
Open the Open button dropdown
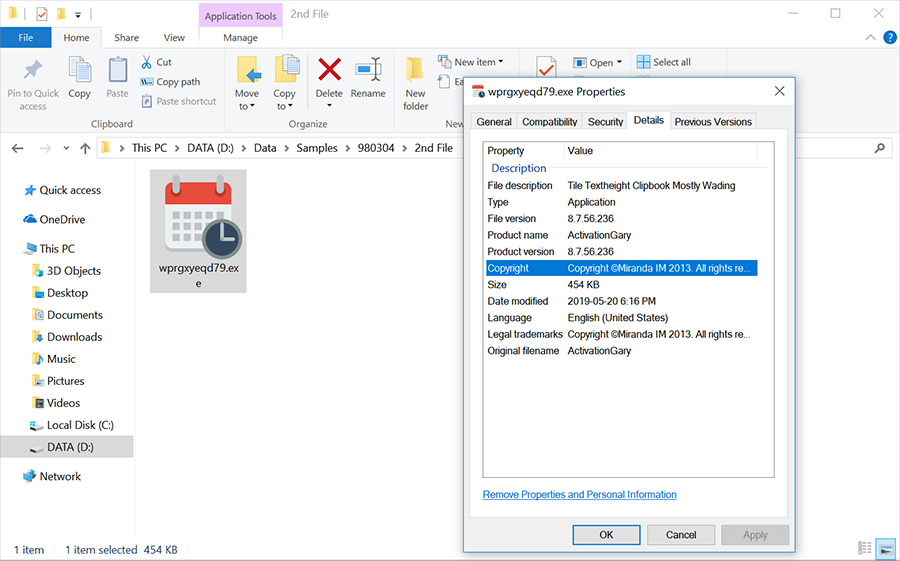point(619,63)
